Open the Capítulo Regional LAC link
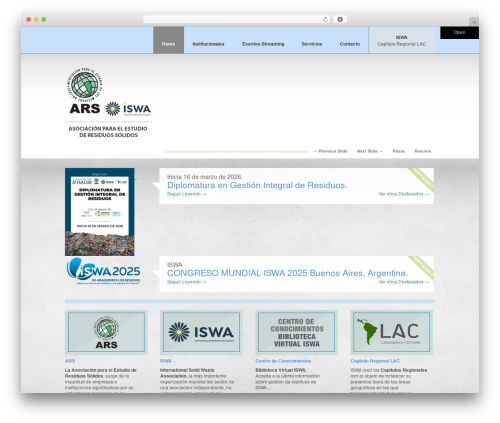The image size is (500, 423). [375, 361]
